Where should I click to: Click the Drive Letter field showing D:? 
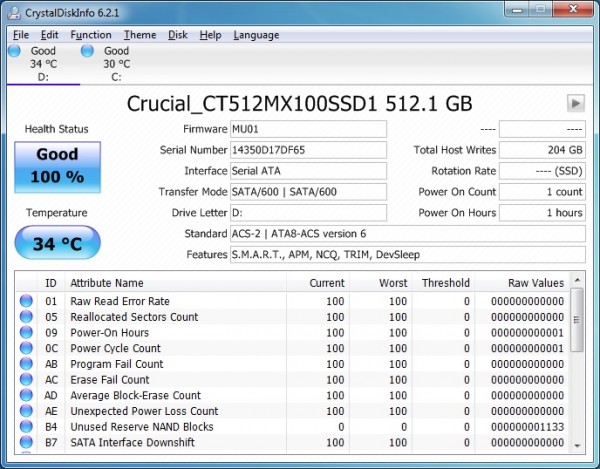click(x=308, y=213)
